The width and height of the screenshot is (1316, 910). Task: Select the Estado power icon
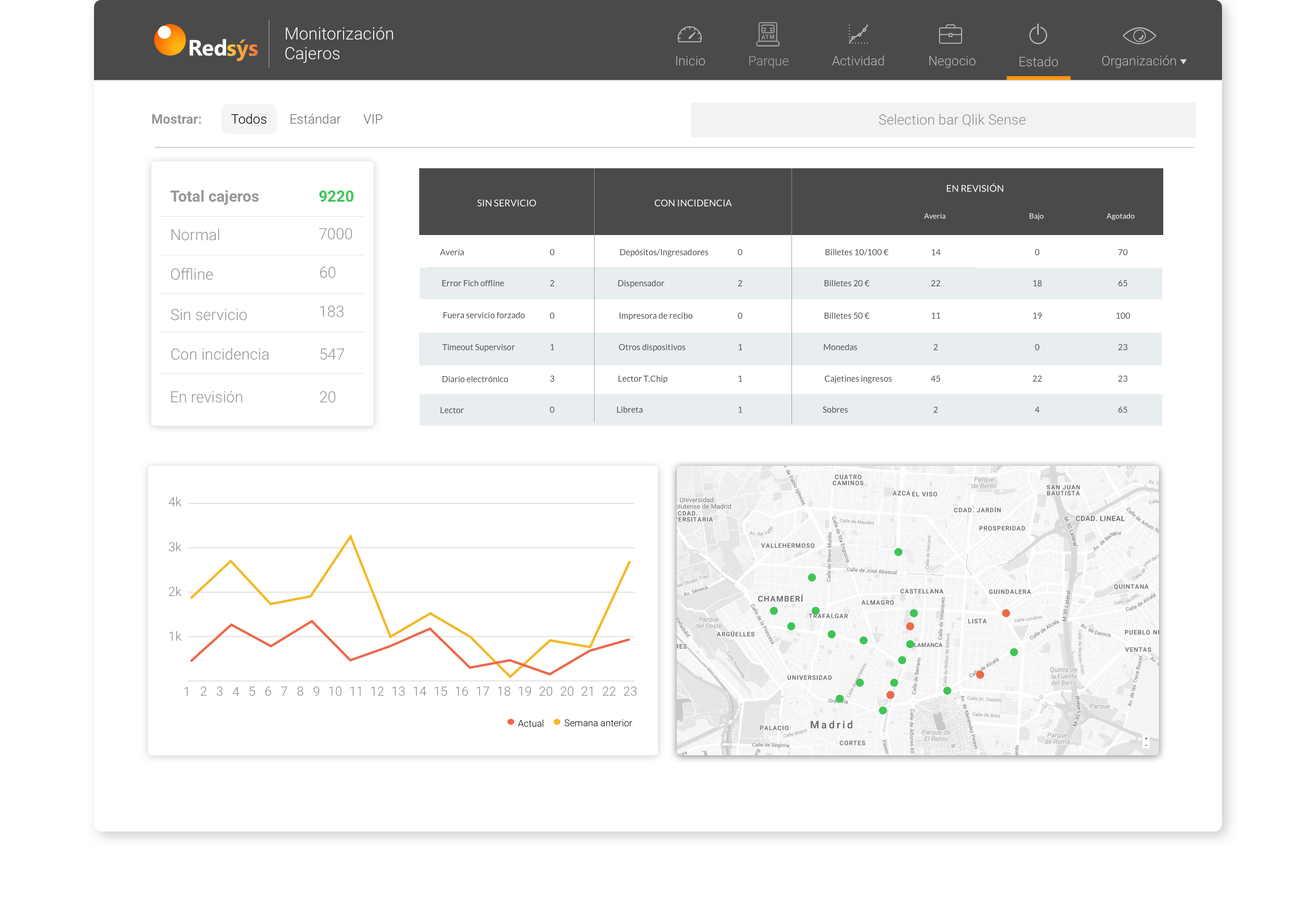pos(1038,34)
